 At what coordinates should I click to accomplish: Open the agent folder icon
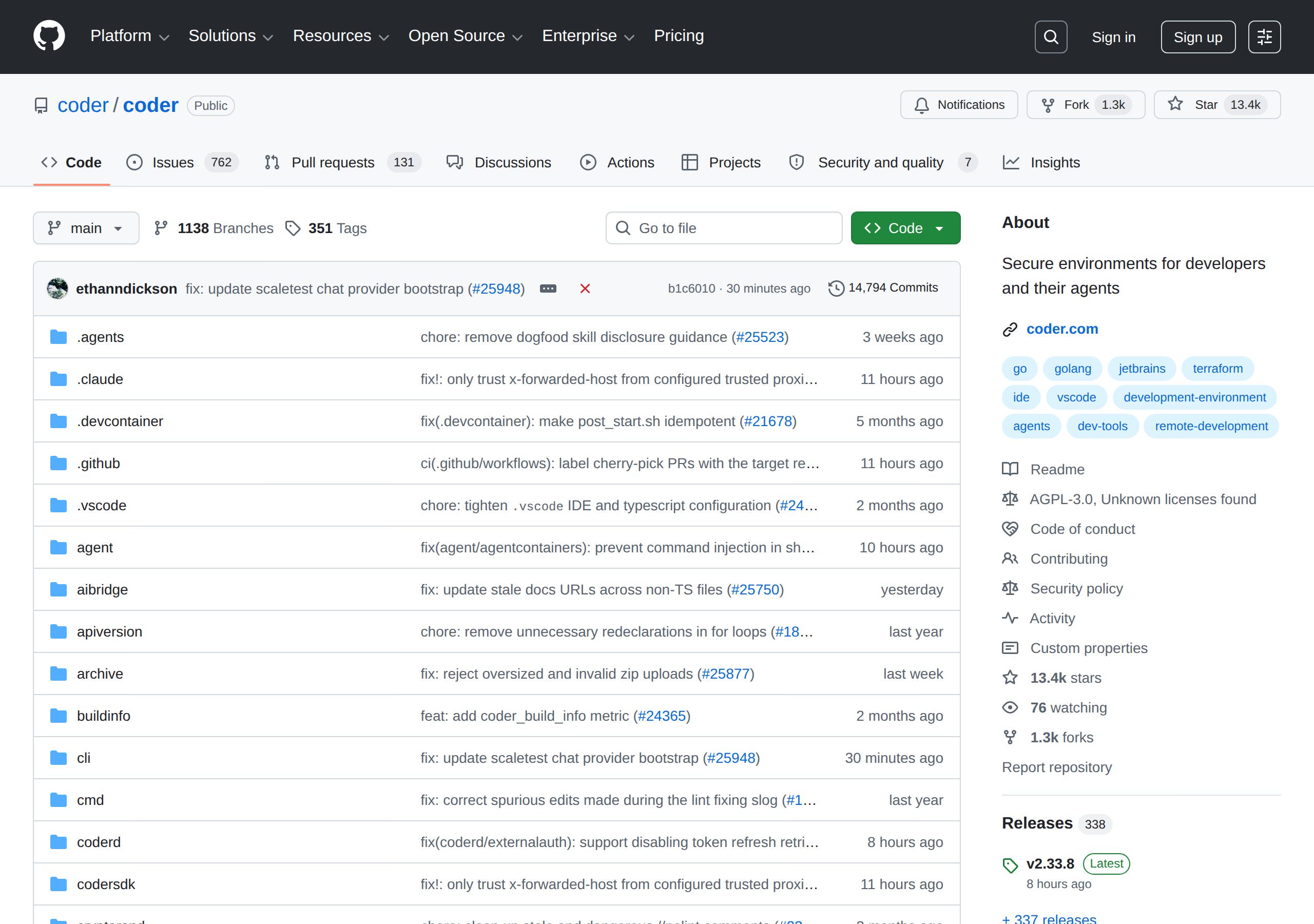tap(59, 547)
